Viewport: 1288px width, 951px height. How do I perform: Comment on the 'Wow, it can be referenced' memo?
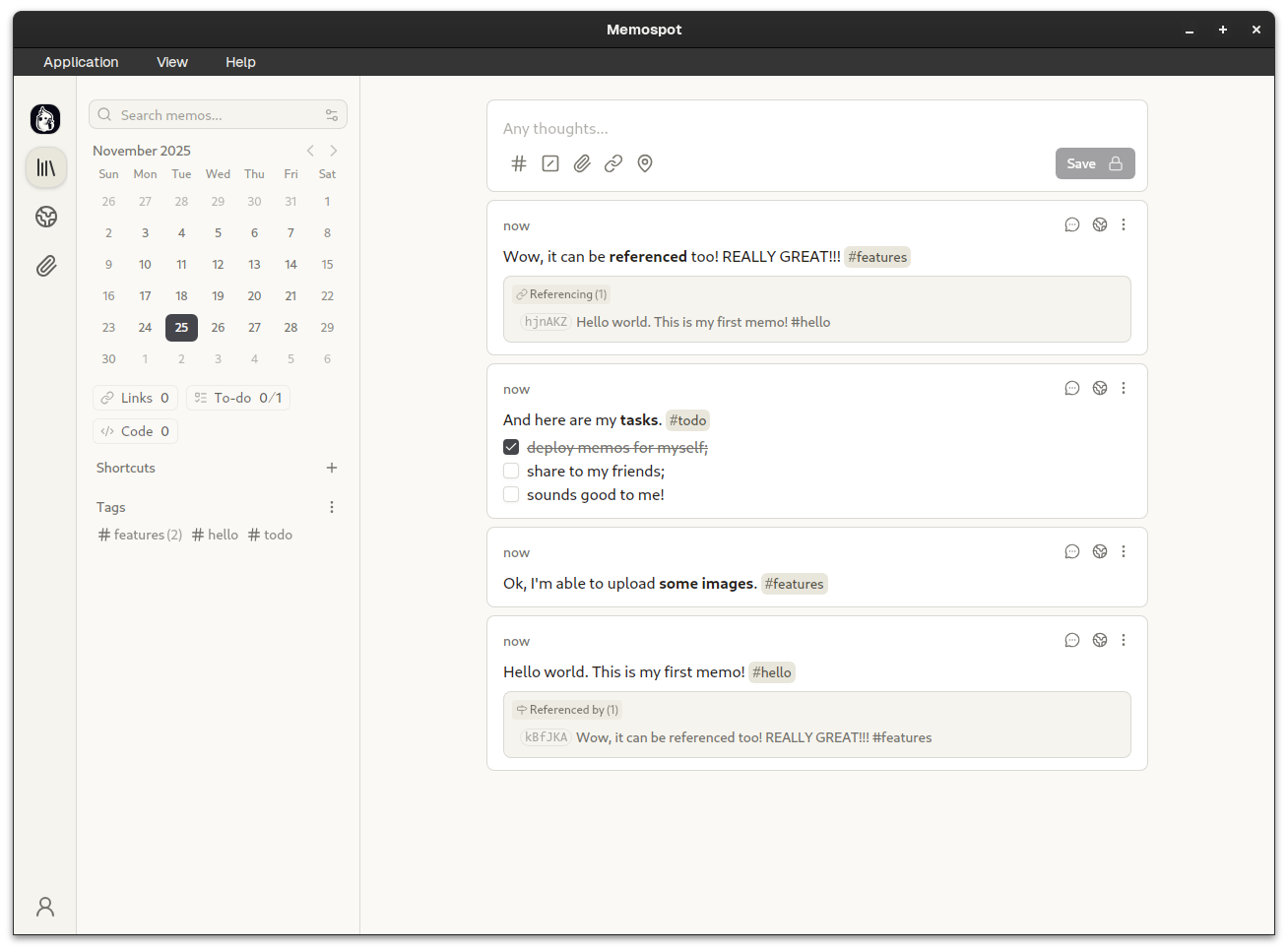[x=1072, y=225]
